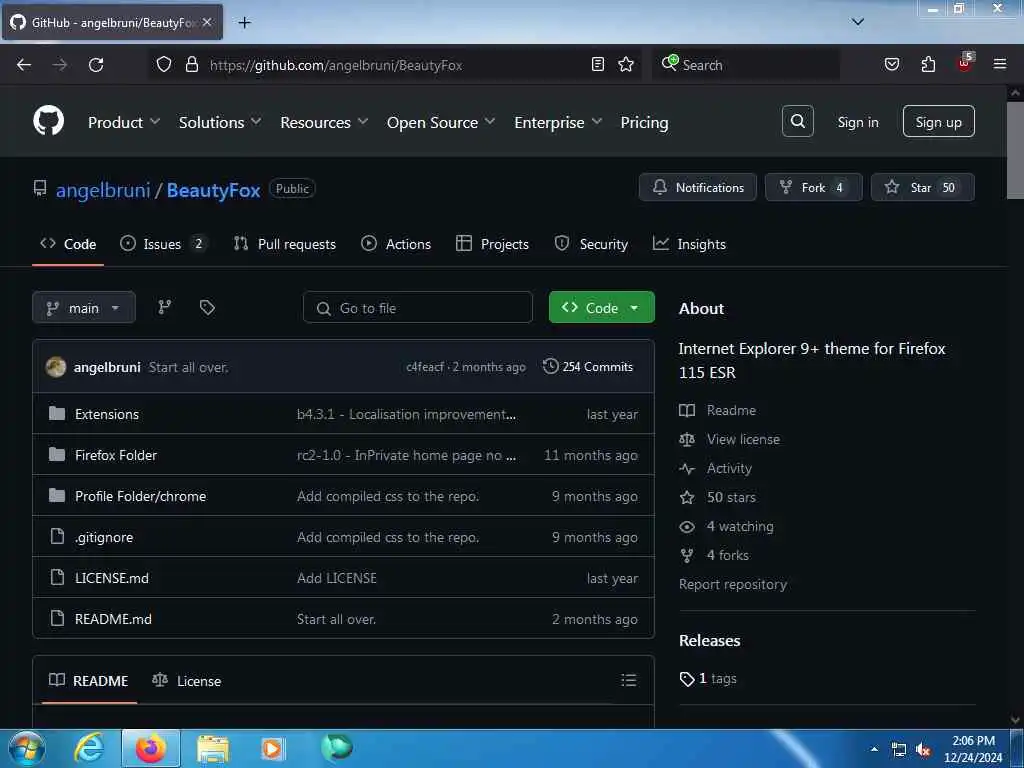Switch to the Security tab
The image size is (1024, 768).
(x=591, y=244)
